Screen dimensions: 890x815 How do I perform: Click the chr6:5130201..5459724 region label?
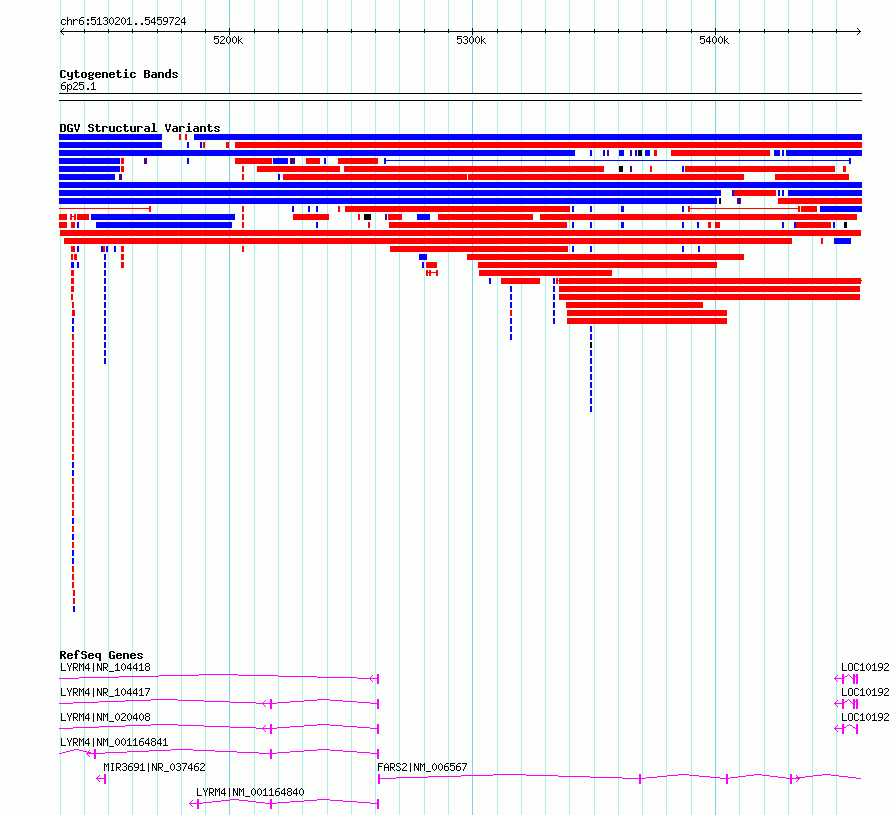pos(123,21)
